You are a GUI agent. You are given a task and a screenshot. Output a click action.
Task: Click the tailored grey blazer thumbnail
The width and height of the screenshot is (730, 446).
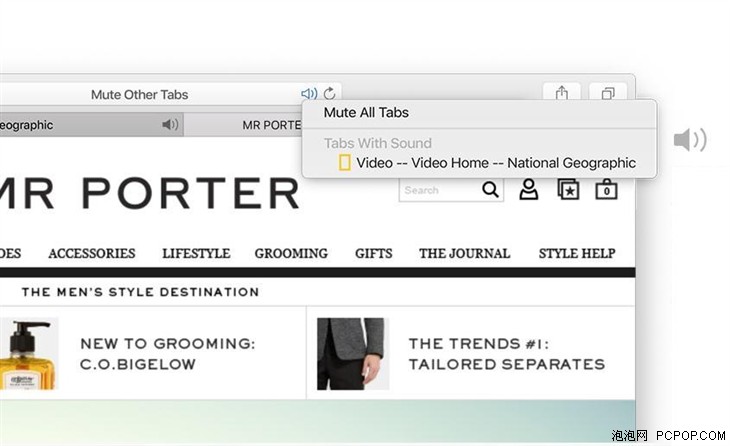tap(353, 354)
